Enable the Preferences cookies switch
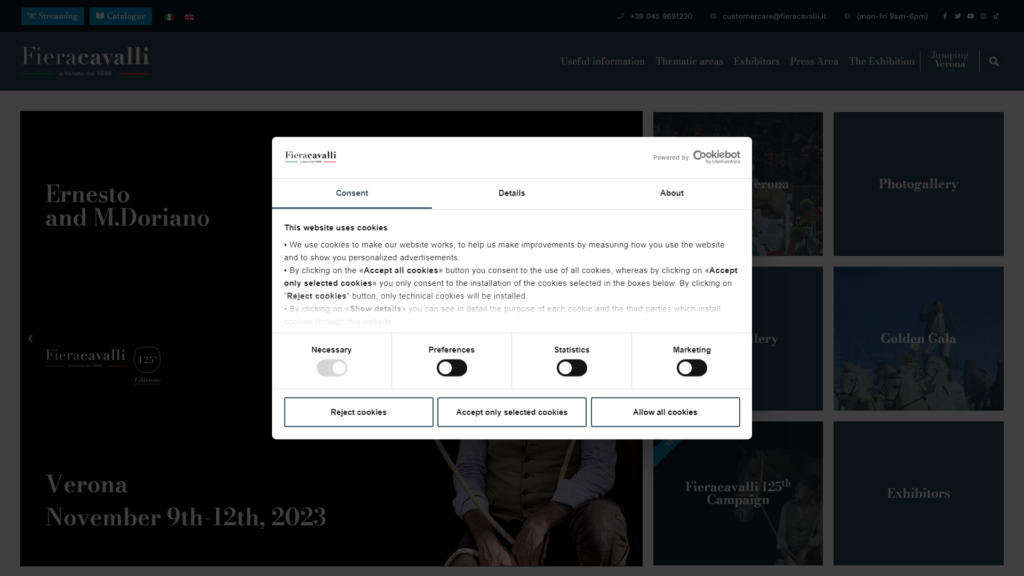 (x=452, y=368)
